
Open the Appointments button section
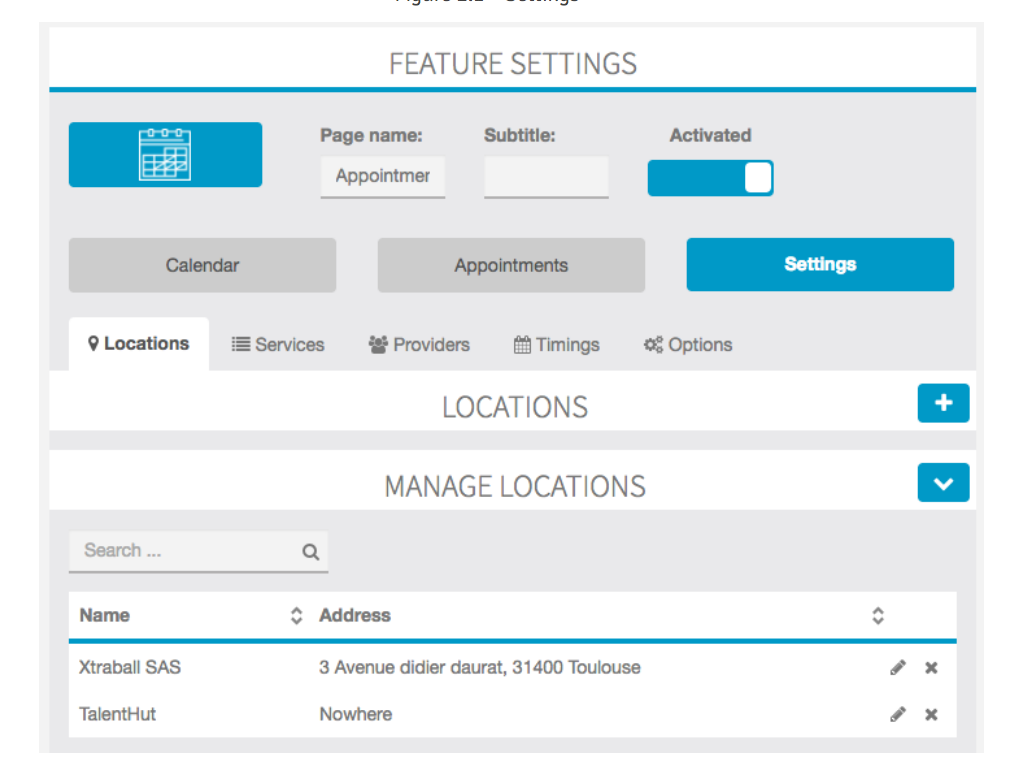tap(511, 265)
